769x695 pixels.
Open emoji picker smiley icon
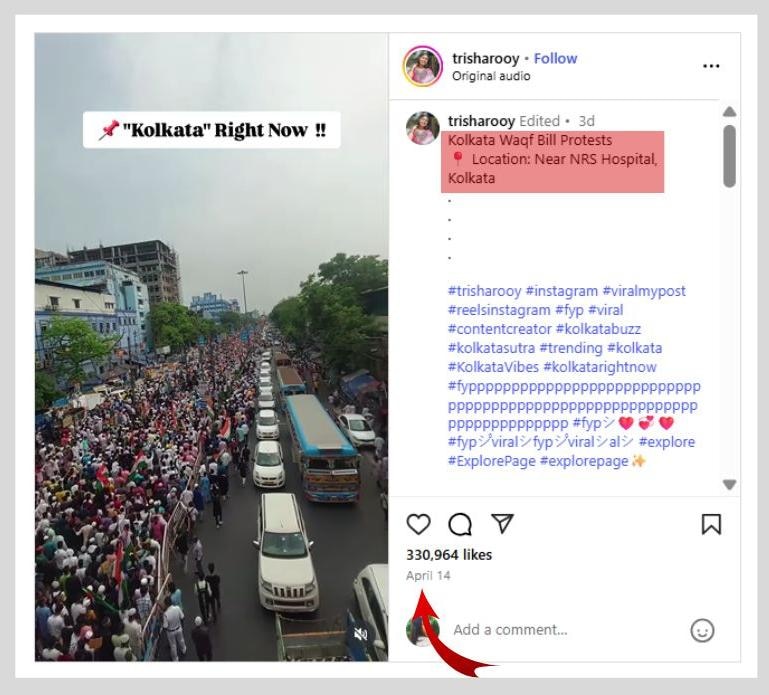coord(702,630)
